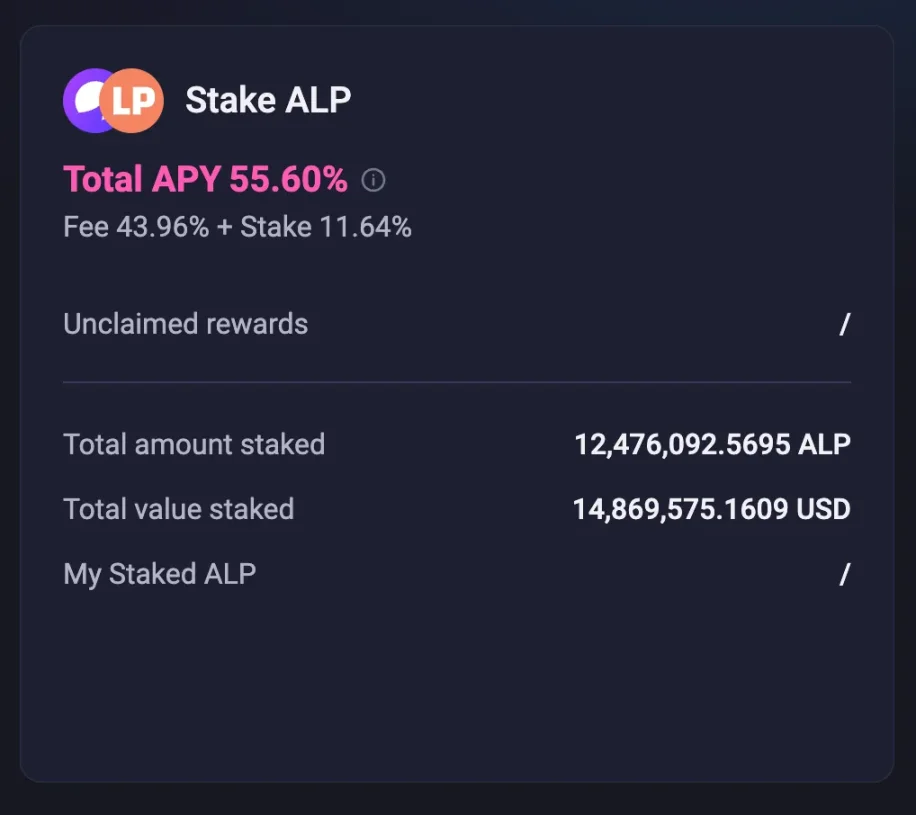Viewport: 916px width, 815px height.
Task: Click the 12,476,092.5695 ALP staked amount
Action: pos(712,444)
